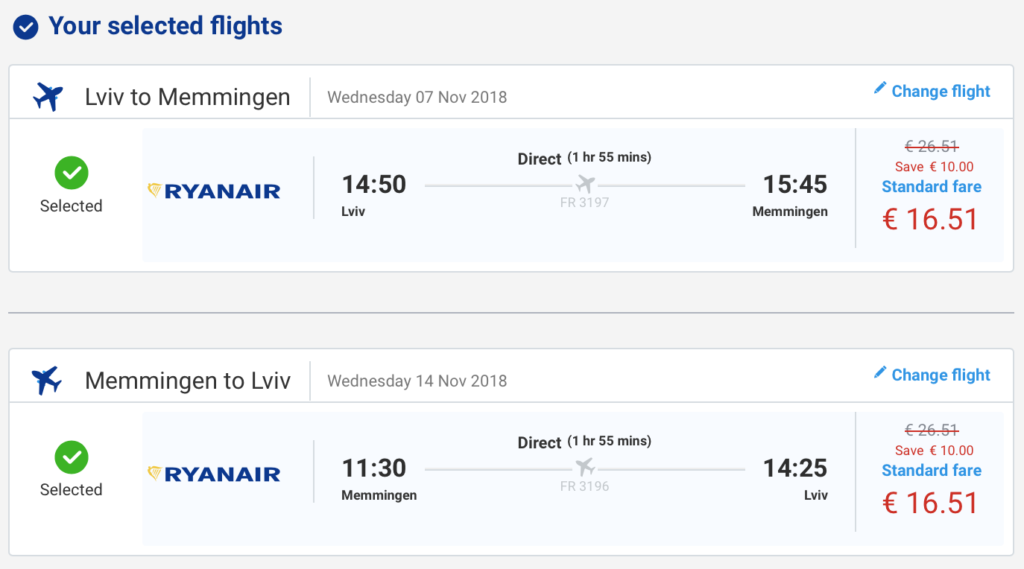This screenshot has height=569, width=1024.
Task: Click the grey plane icon above FR 3197
Action: (585, 184)
